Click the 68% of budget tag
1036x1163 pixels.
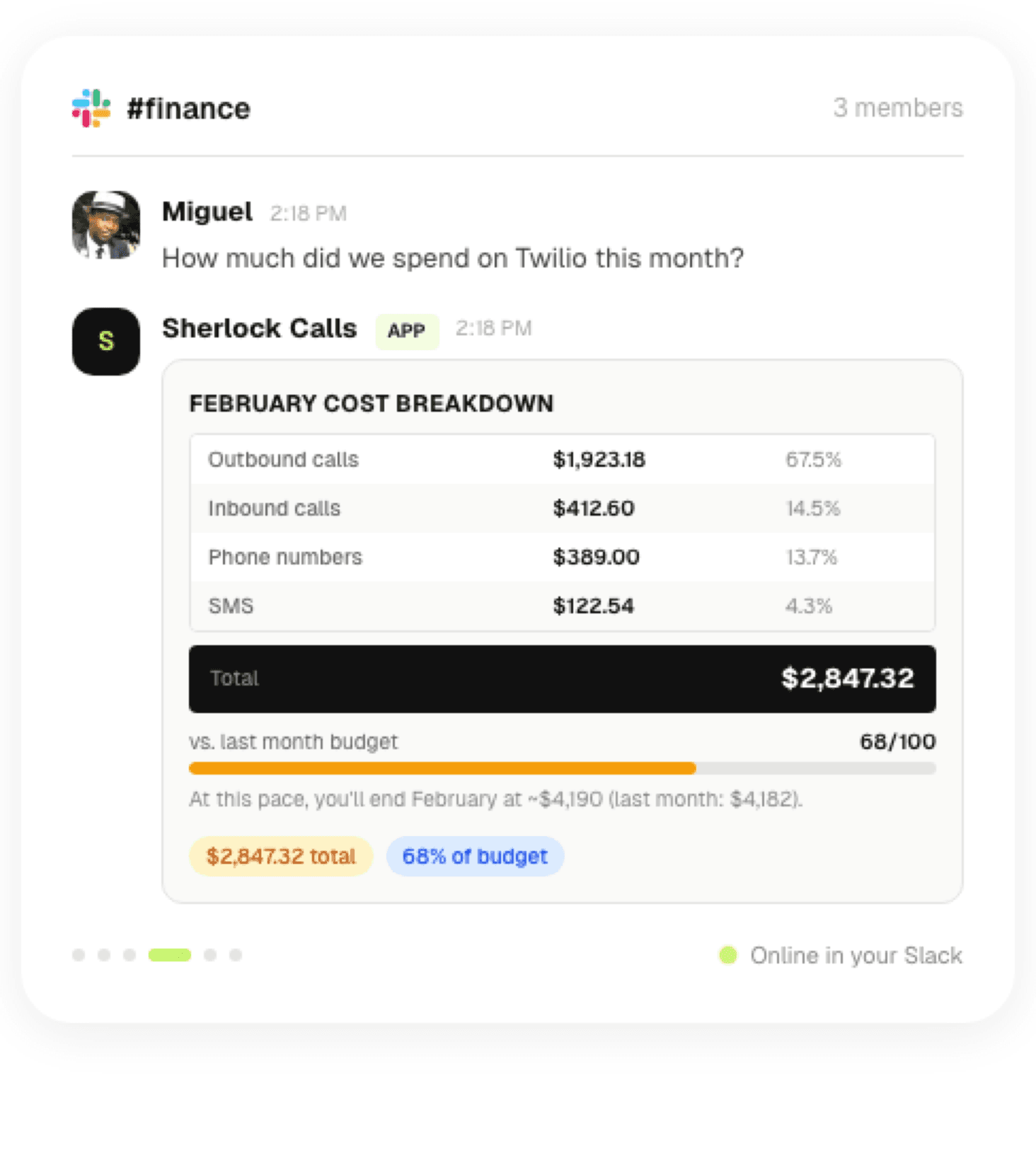[x=475, y=857]
